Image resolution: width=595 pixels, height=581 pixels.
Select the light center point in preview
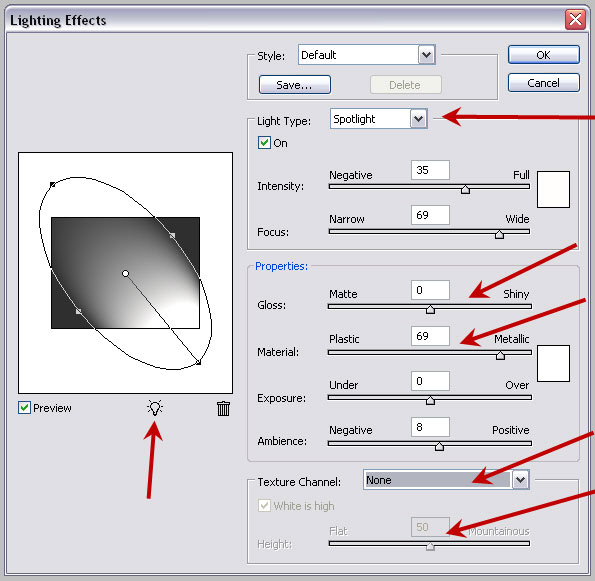[125, 273]
